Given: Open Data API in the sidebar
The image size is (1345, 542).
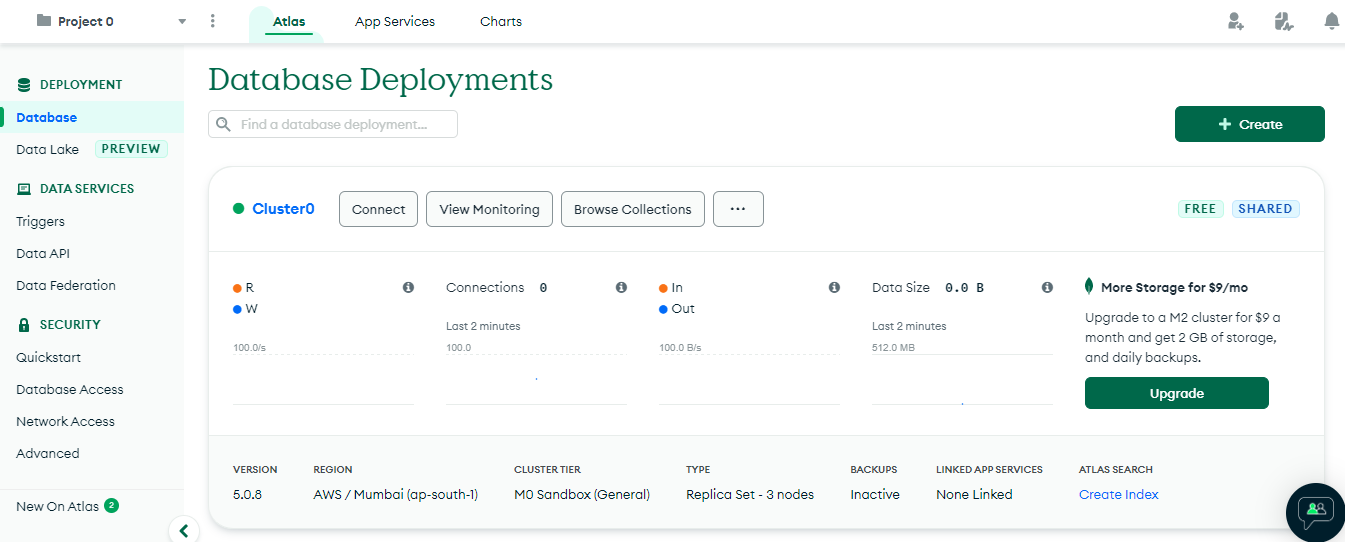Looking at the screenshot, I should coord(43,253).
